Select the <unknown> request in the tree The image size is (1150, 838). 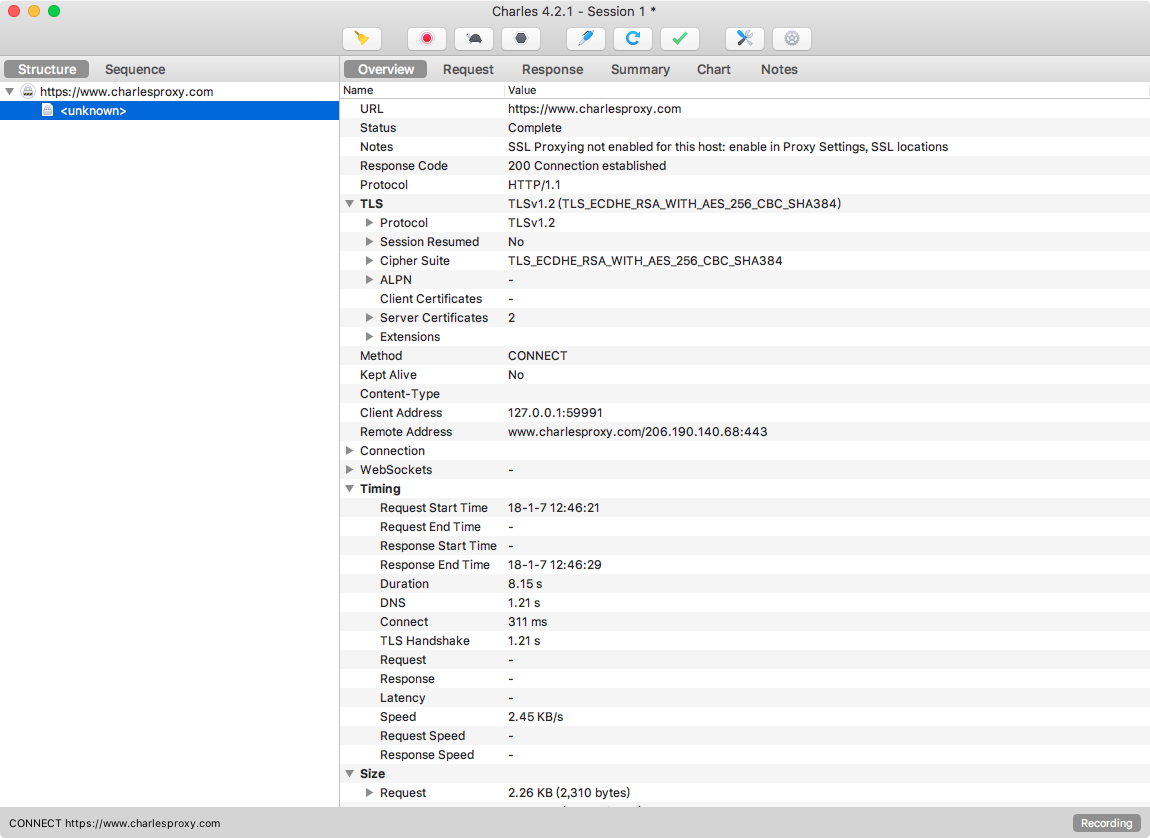pyautogui.click(x=169, y=111)
